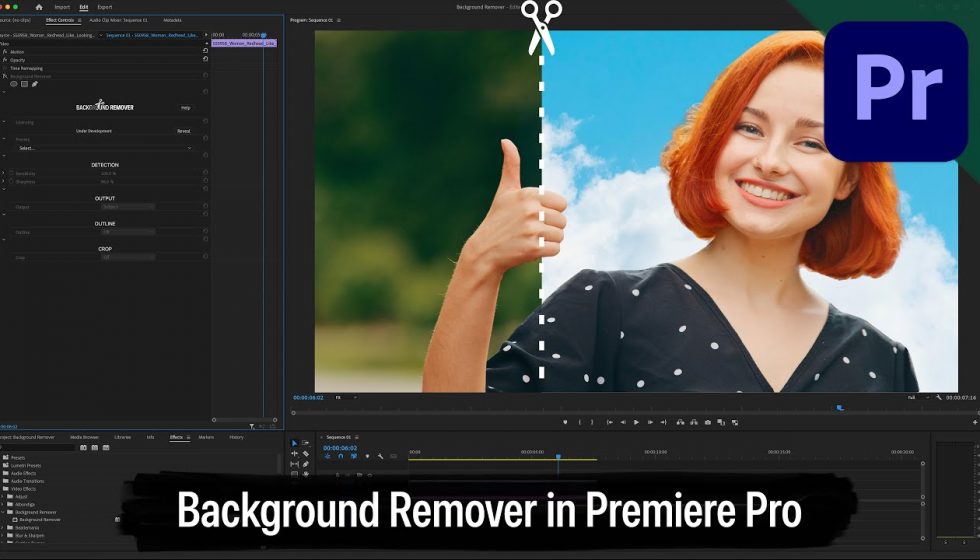The height and width of the screenshot is (560, 980).
Task: Toggle the Sharpness animation stopwatch
Action: click(x=11, y=181)
